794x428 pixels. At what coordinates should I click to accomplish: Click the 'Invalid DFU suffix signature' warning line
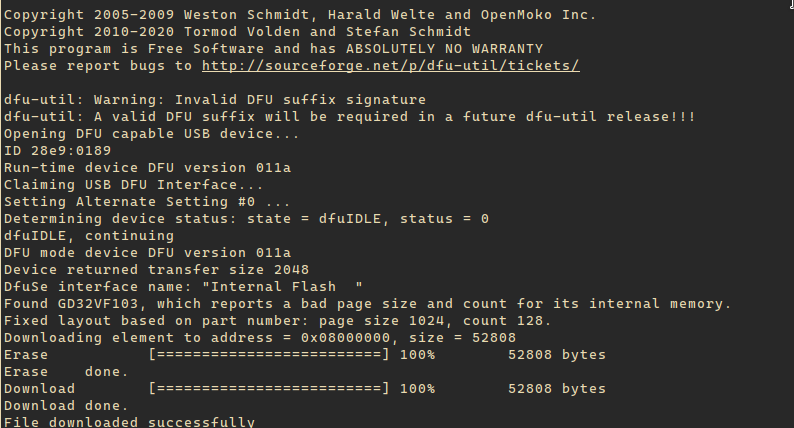click(215, 100)
